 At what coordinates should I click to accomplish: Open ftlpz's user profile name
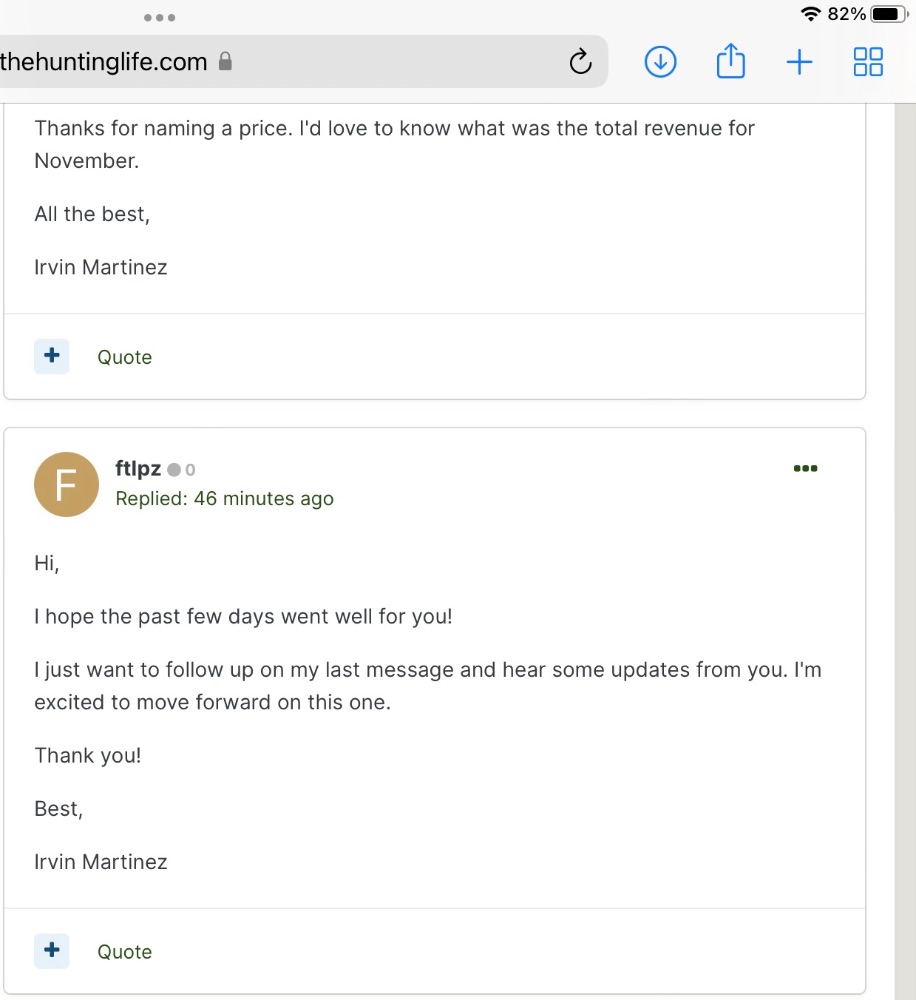click(x=138, y=469)
